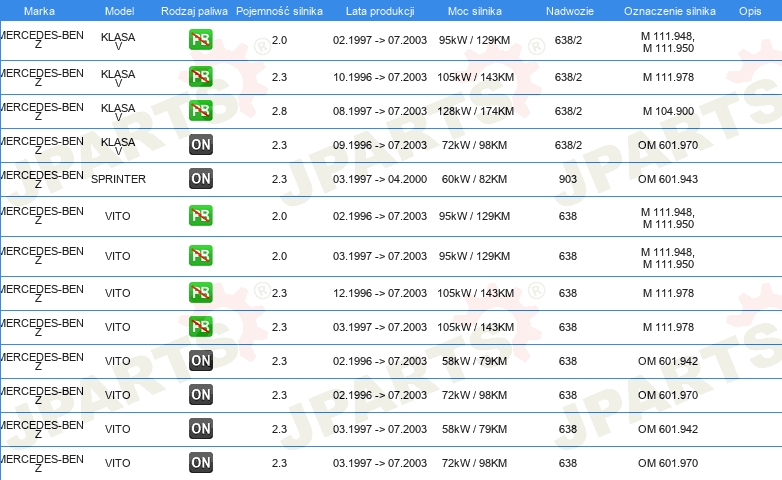Select the MERCEDES-BENZ cell in the Sprinter row
The width and height of the screenshot is (782, 480).
[x=42, y=180]
